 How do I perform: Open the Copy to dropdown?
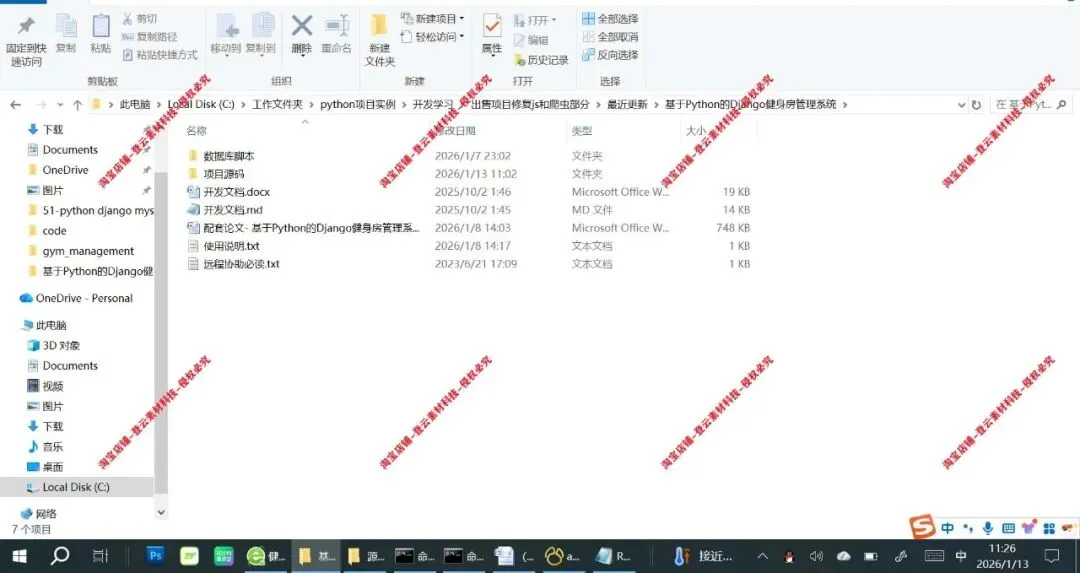(x=261, y=34)
